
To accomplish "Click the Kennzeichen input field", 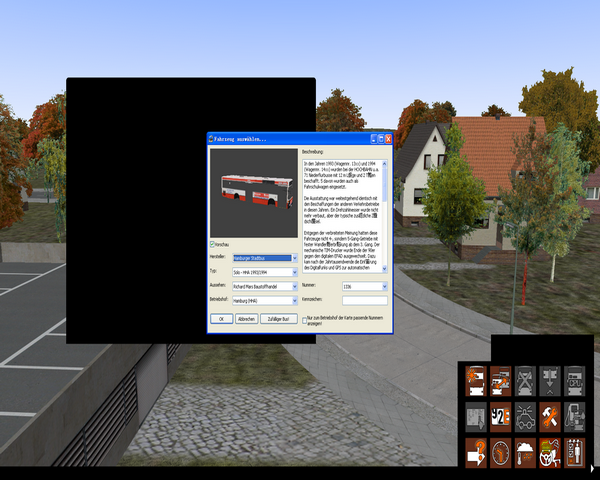I will tap(365, 300).
